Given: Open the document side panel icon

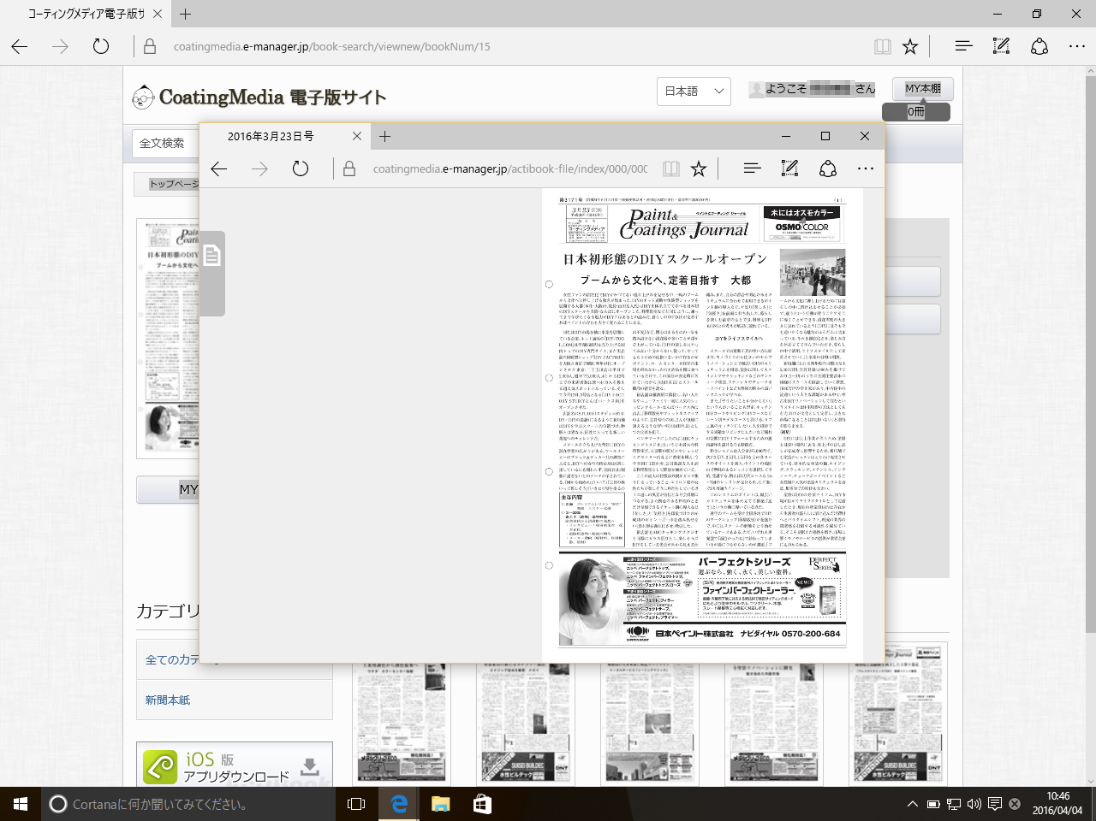Looking at the screenshot, I should pyautogui.click(x=212, y=258).
